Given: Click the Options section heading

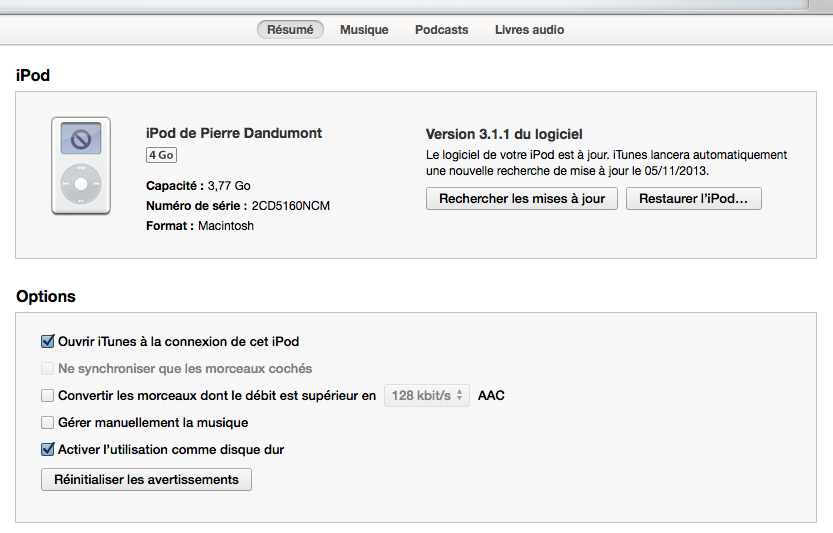Looking at the screenshot, I should pos(46,297).
